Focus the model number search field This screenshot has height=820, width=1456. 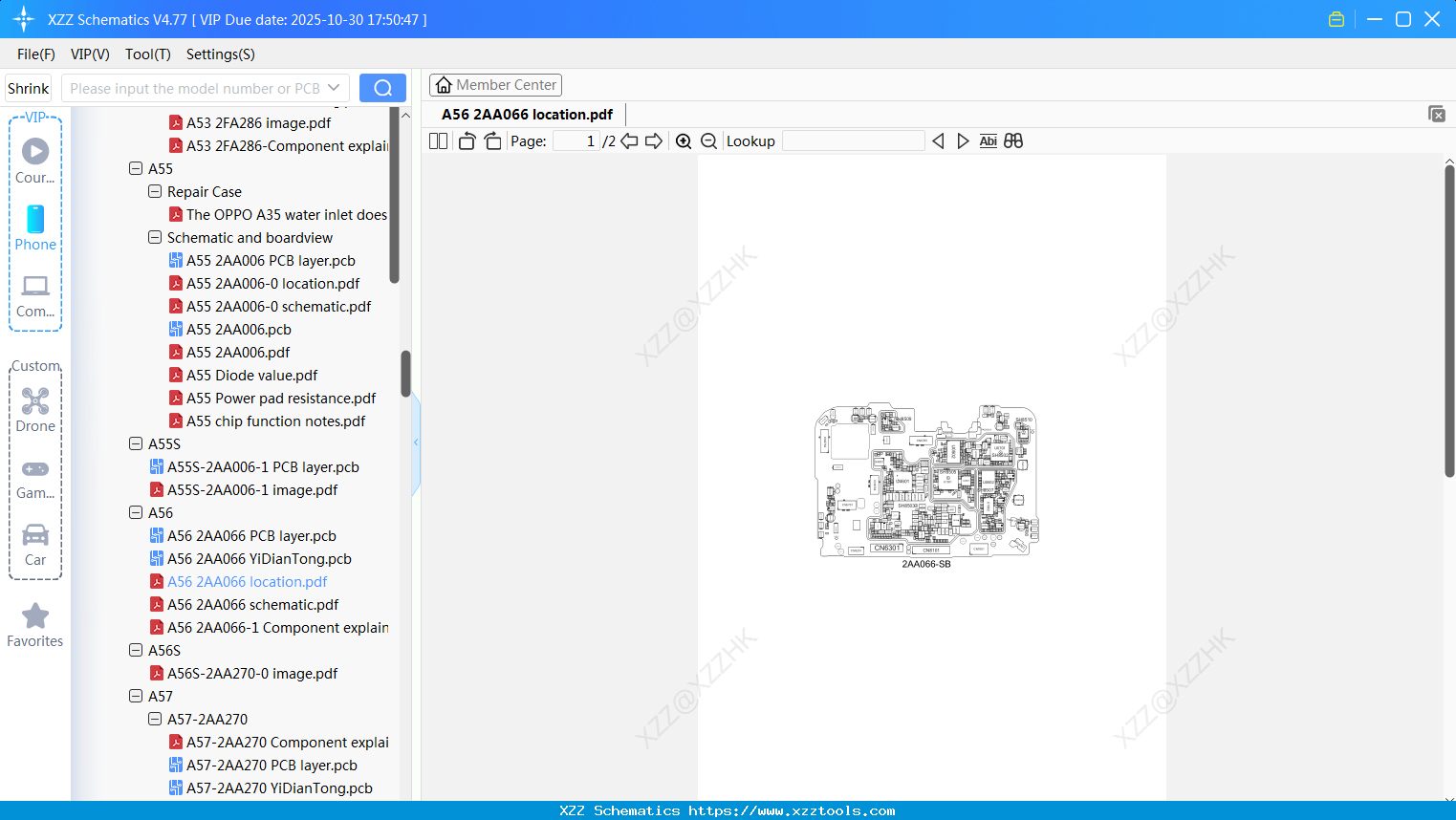click(194, 88)
